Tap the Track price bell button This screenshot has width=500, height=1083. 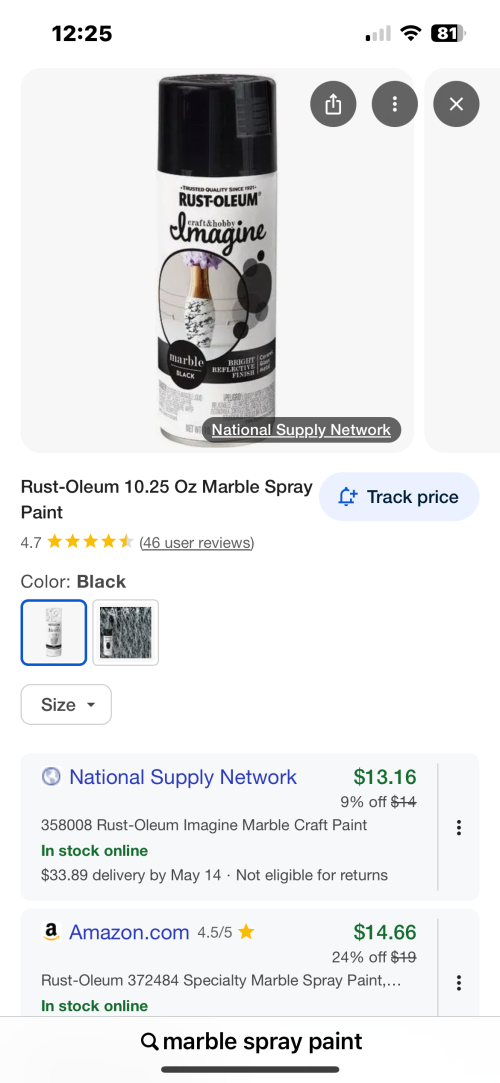[398, 497]
